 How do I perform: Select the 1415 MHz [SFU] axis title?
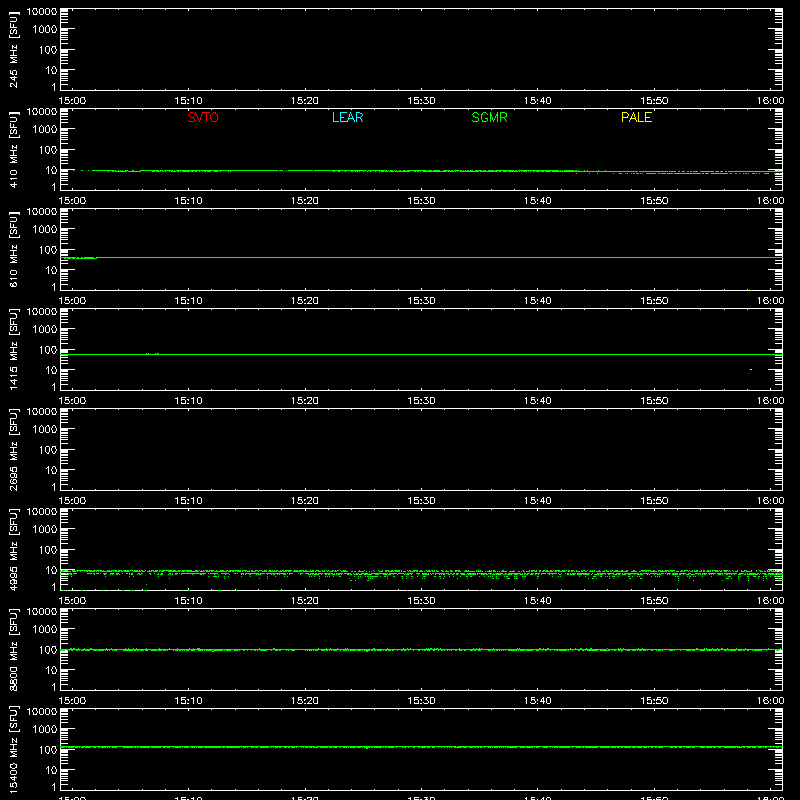[x=13, y=349]
